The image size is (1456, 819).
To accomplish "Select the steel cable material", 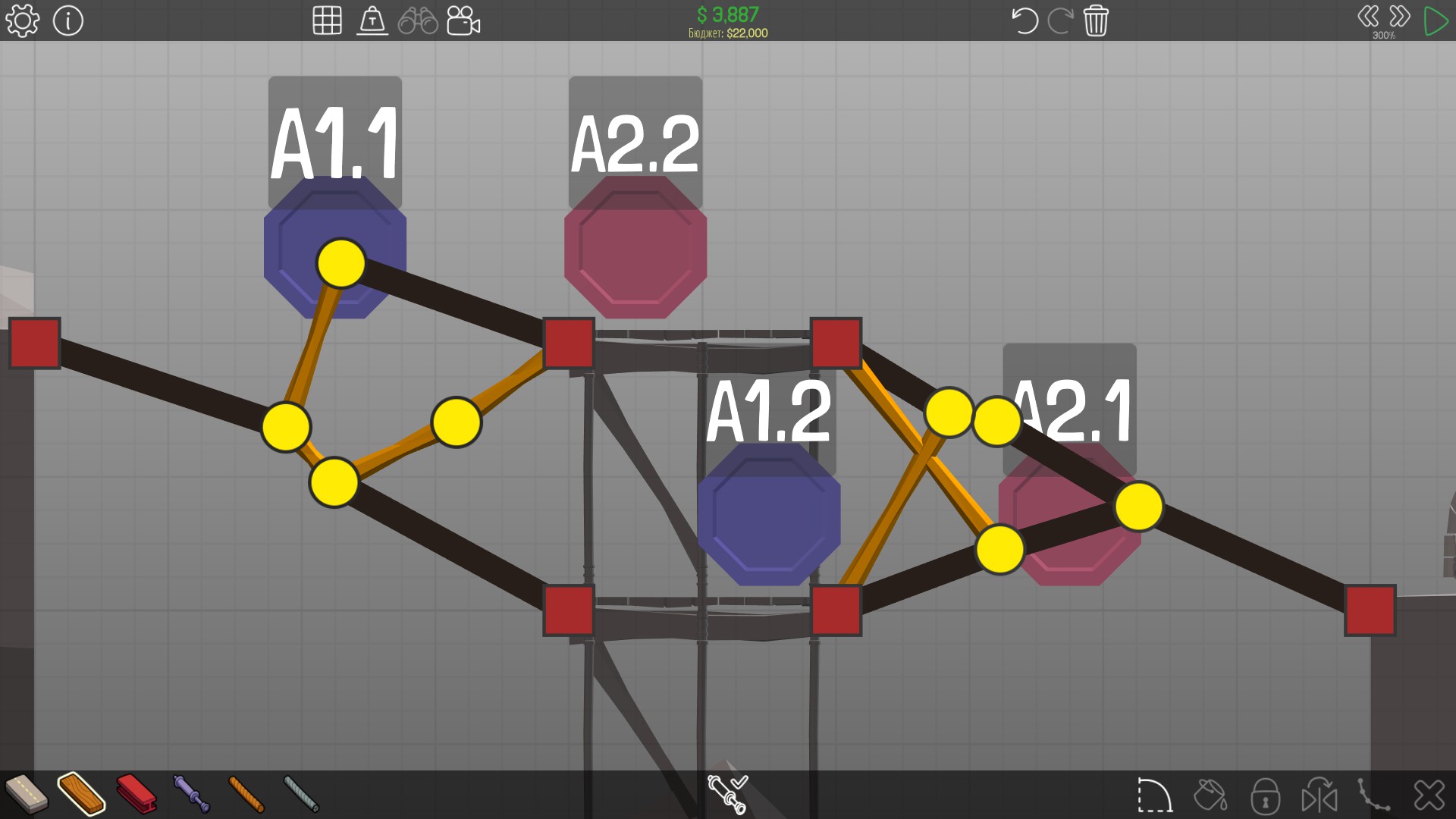I will click(301, 793).
